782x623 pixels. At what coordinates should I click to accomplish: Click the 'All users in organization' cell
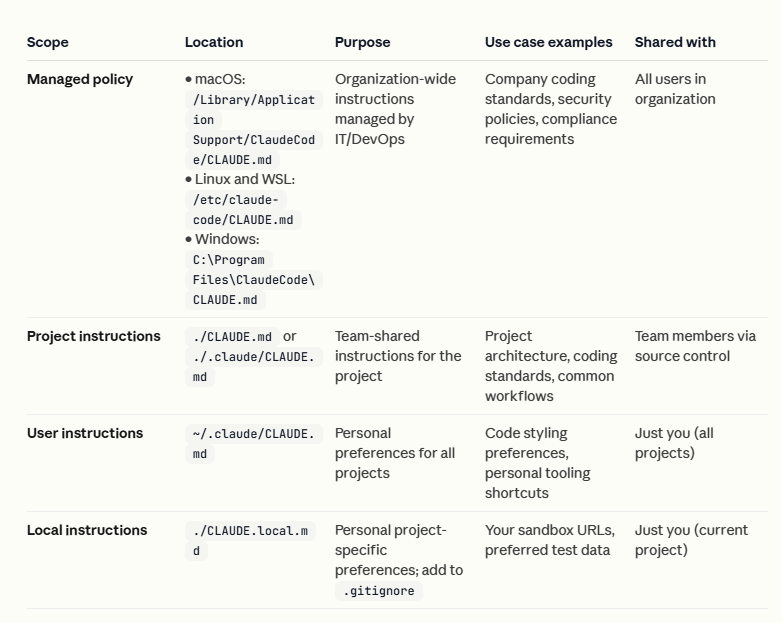click(x=675, y=89)
